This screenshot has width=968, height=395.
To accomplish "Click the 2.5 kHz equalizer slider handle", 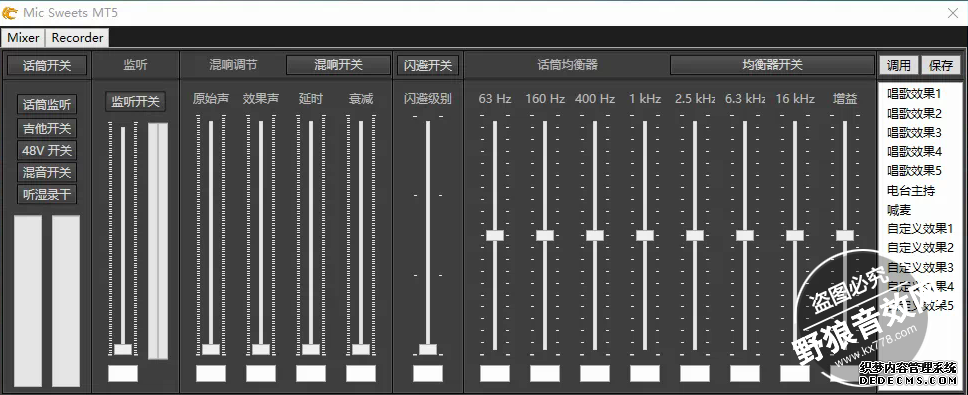I will click(695, 235).
